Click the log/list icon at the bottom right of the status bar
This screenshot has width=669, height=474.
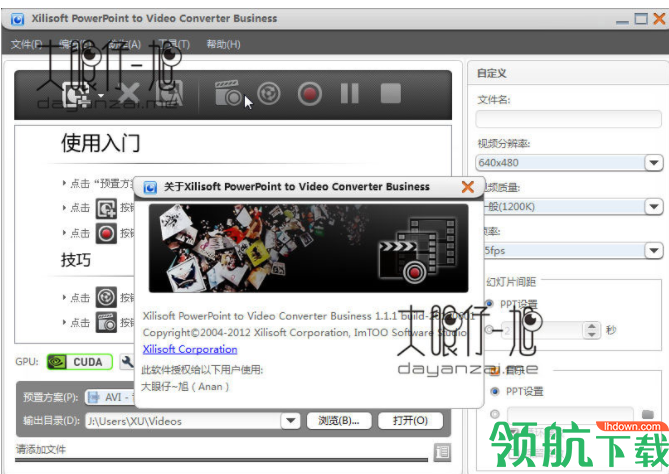[442, 452]
